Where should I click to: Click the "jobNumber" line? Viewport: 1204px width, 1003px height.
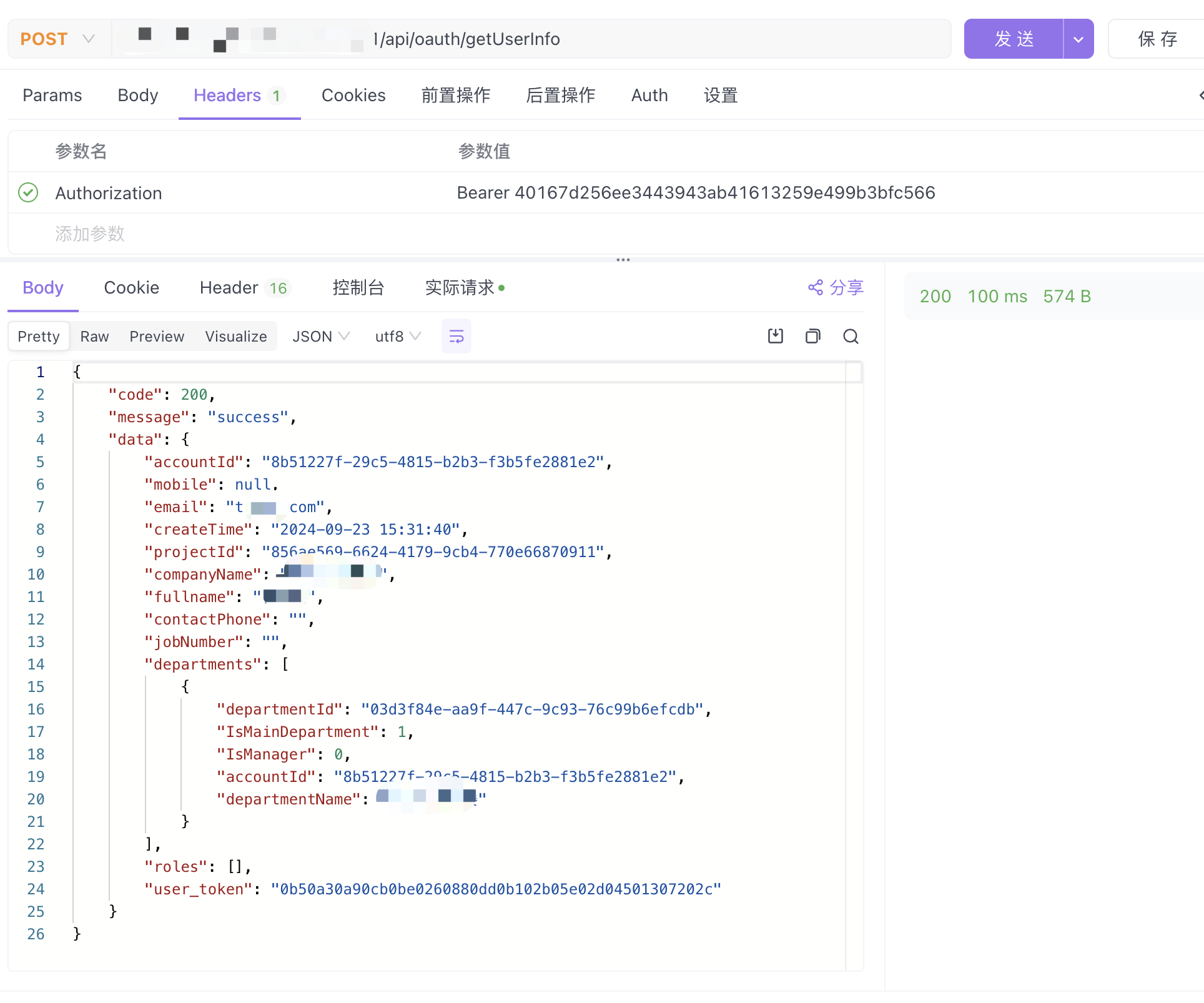(x=215, y=641)
